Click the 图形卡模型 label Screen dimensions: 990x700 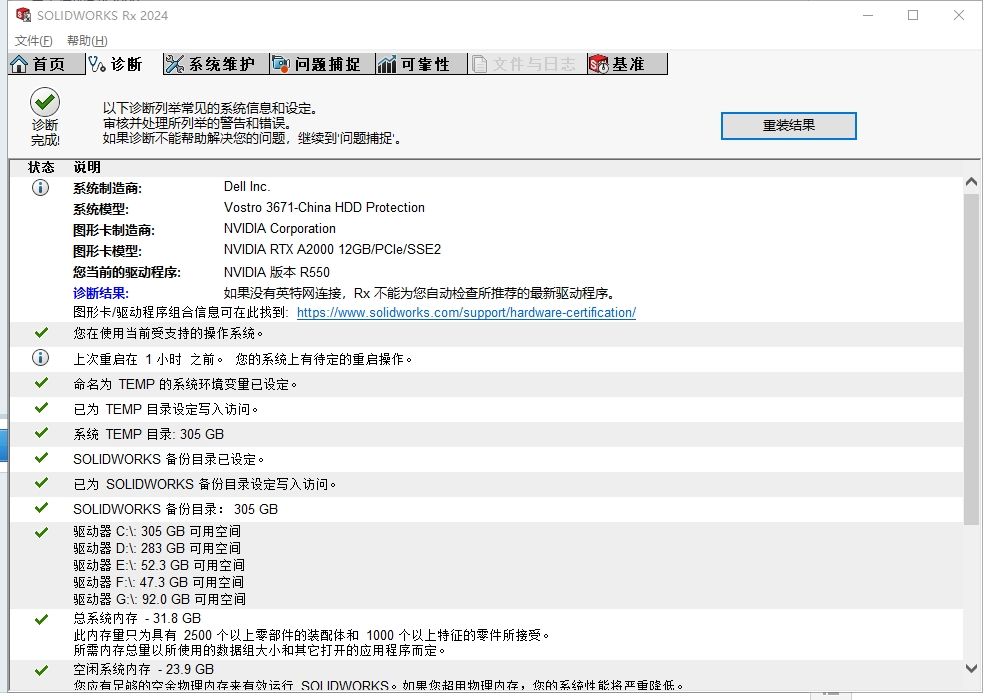tap(107, 251)
